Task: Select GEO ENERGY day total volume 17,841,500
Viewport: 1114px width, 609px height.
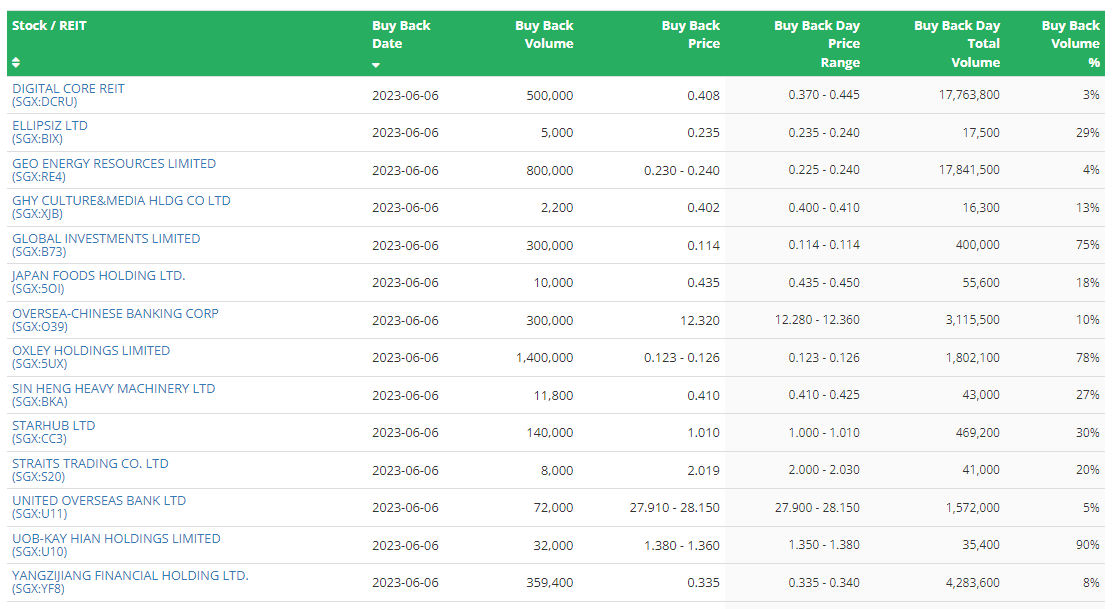Action: click(969, 170)
